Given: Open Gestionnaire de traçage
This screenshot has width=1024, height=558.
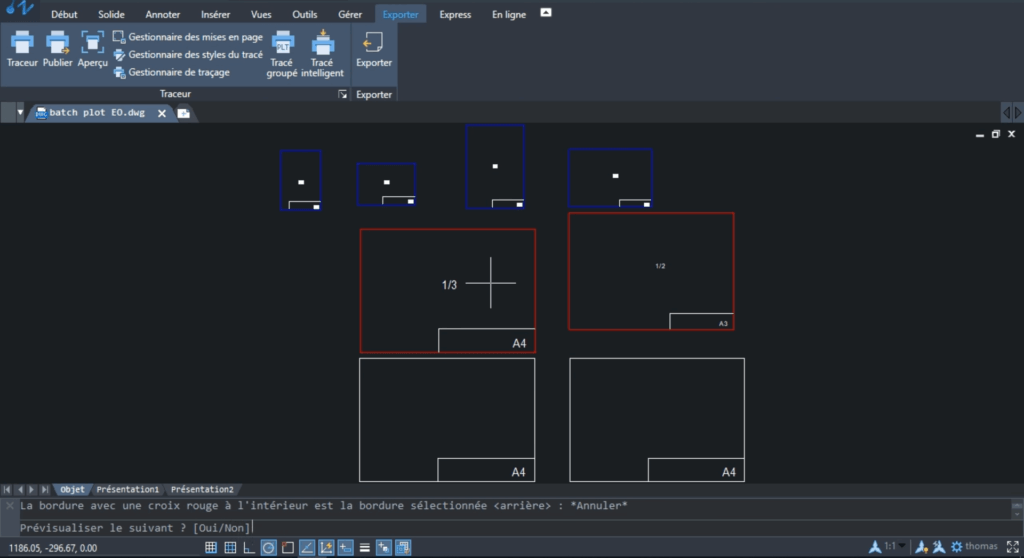Looking at the screenshot, I should (172, 73).
